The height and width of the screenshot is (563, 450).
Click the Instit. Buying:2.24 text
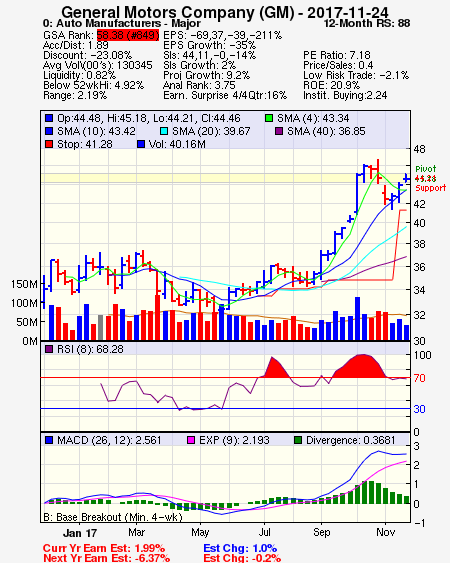(345, 96)
